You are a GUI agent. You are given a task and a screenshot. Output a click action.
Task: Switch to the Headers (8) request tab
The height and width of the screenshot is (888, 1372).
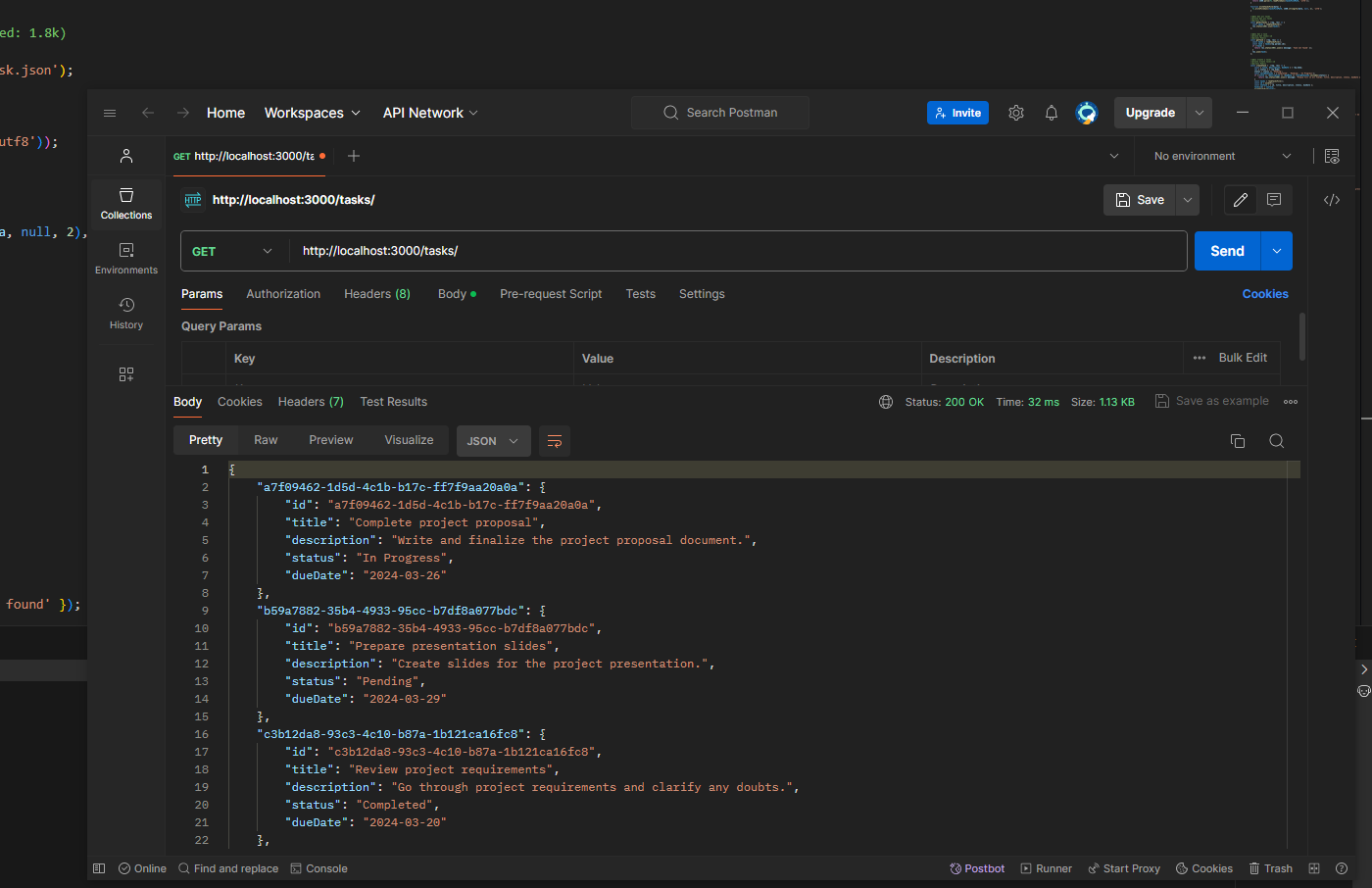[377, 294]
